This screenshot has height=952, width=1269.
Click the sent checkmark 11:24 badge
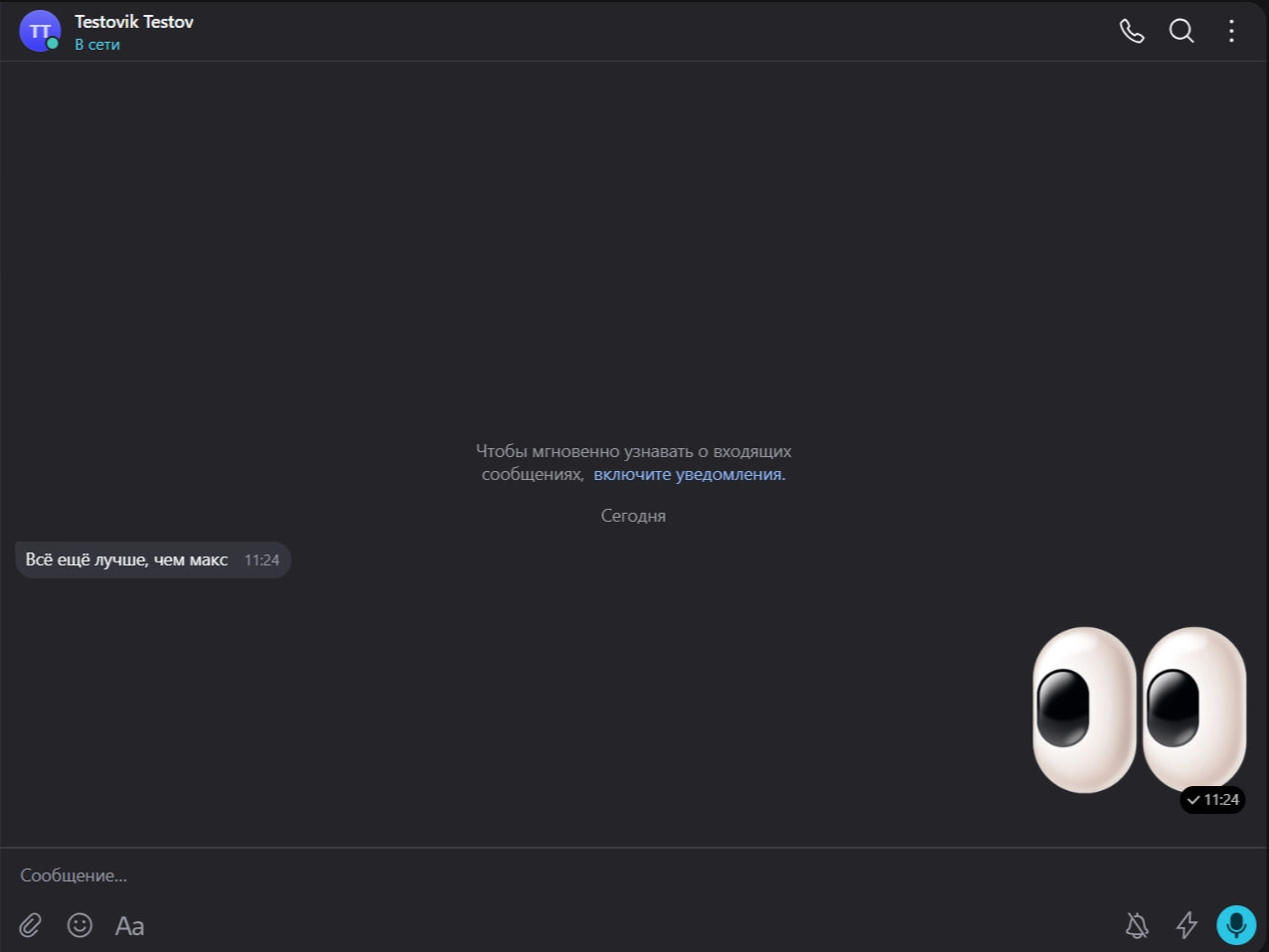tap(1212, 800)
